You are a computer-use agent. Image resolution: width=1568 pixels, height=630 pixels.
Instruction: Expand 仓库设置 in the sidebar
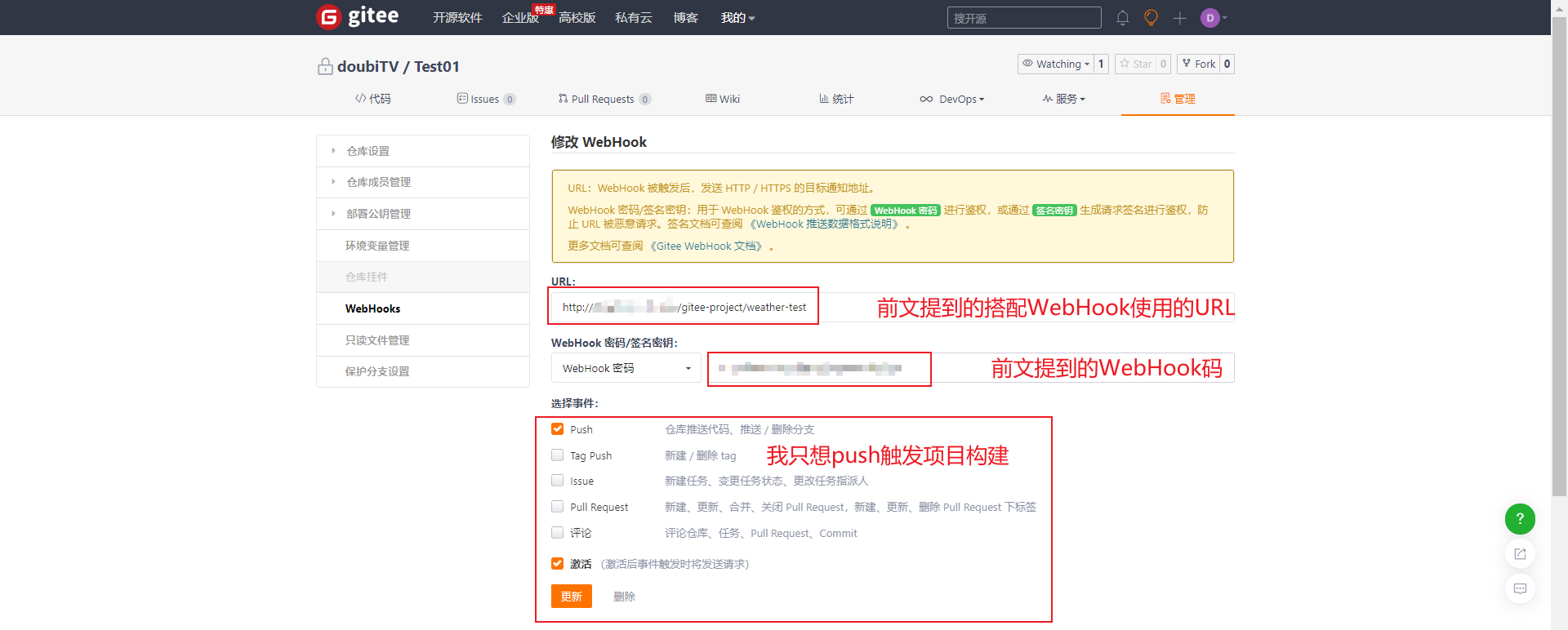[x=367, y=151]
